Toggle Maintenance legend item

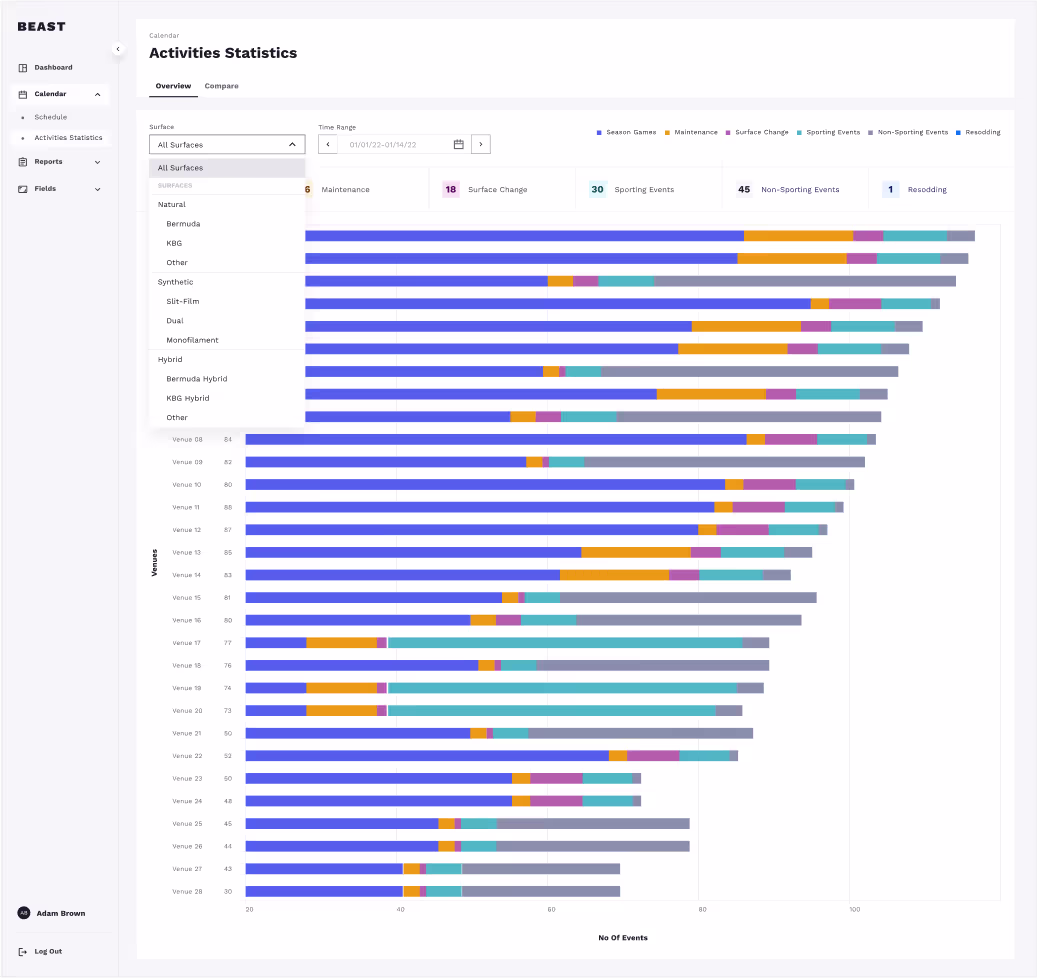pos(691,132)
